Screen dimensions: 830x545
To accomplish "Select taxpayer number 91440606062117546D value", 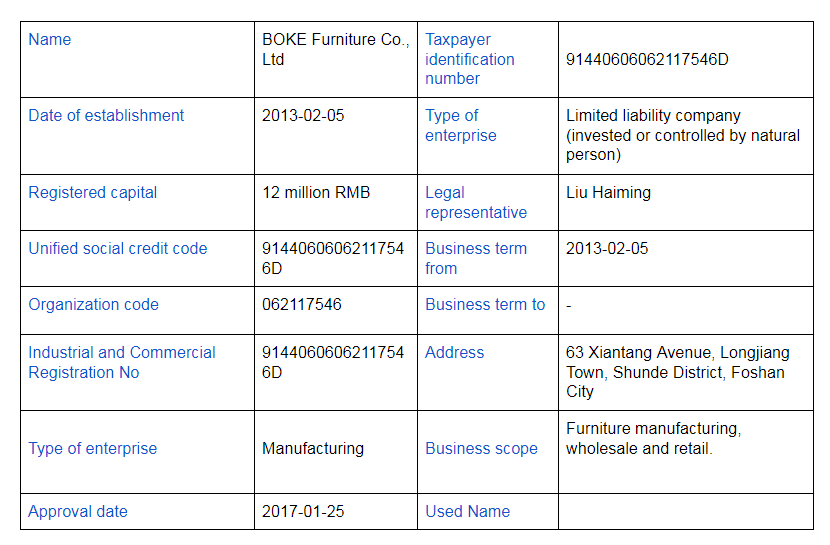I will (x=647, y=59).
